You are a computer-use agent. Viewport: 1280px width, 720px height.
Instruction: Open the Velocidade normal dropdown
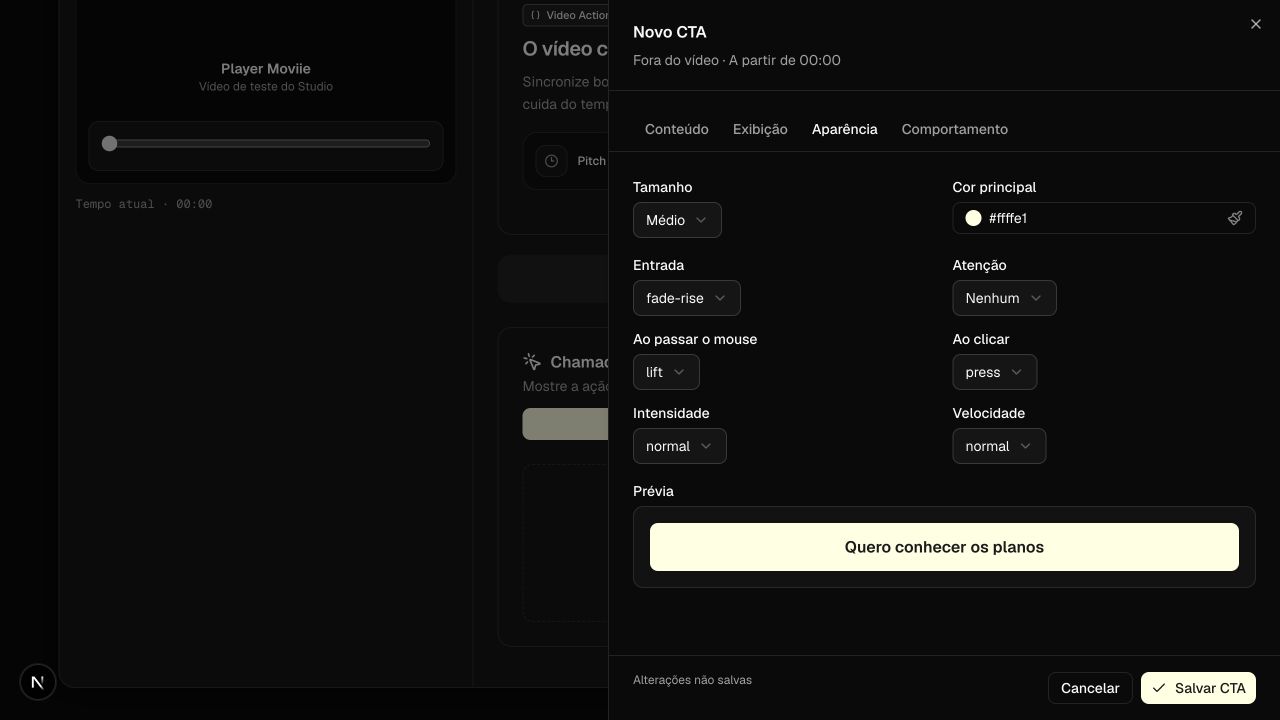(999, 446)
